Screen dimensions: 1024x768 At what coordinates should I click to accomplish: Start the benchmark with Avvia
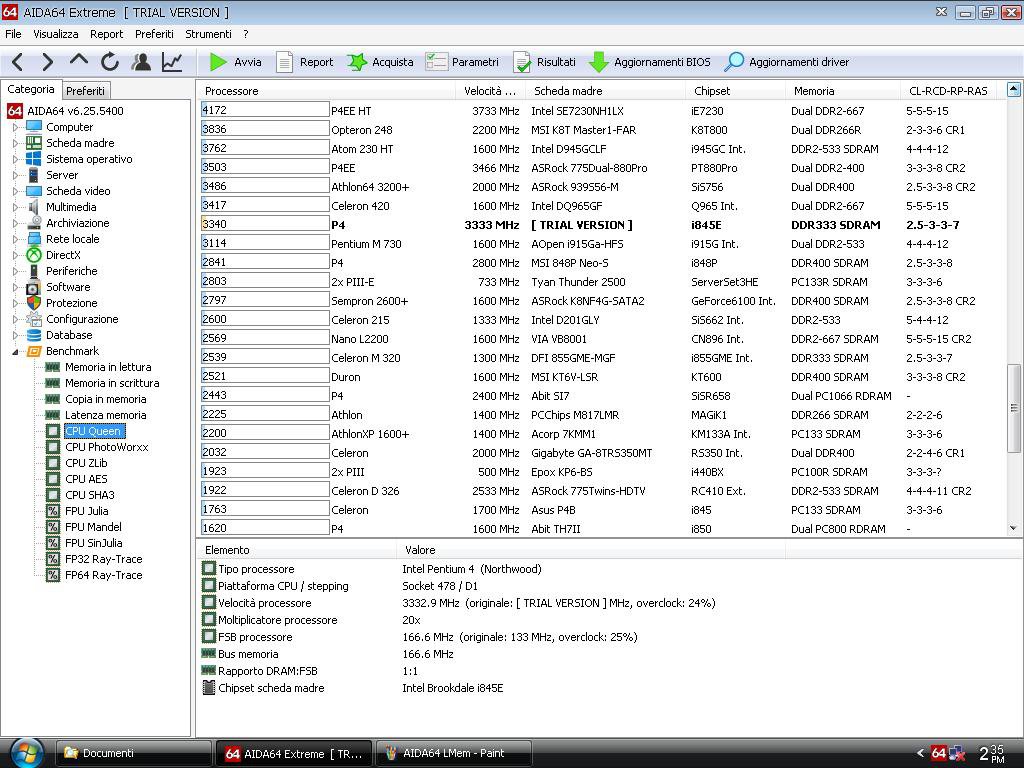pyautogui.click(x=236, y=62)
